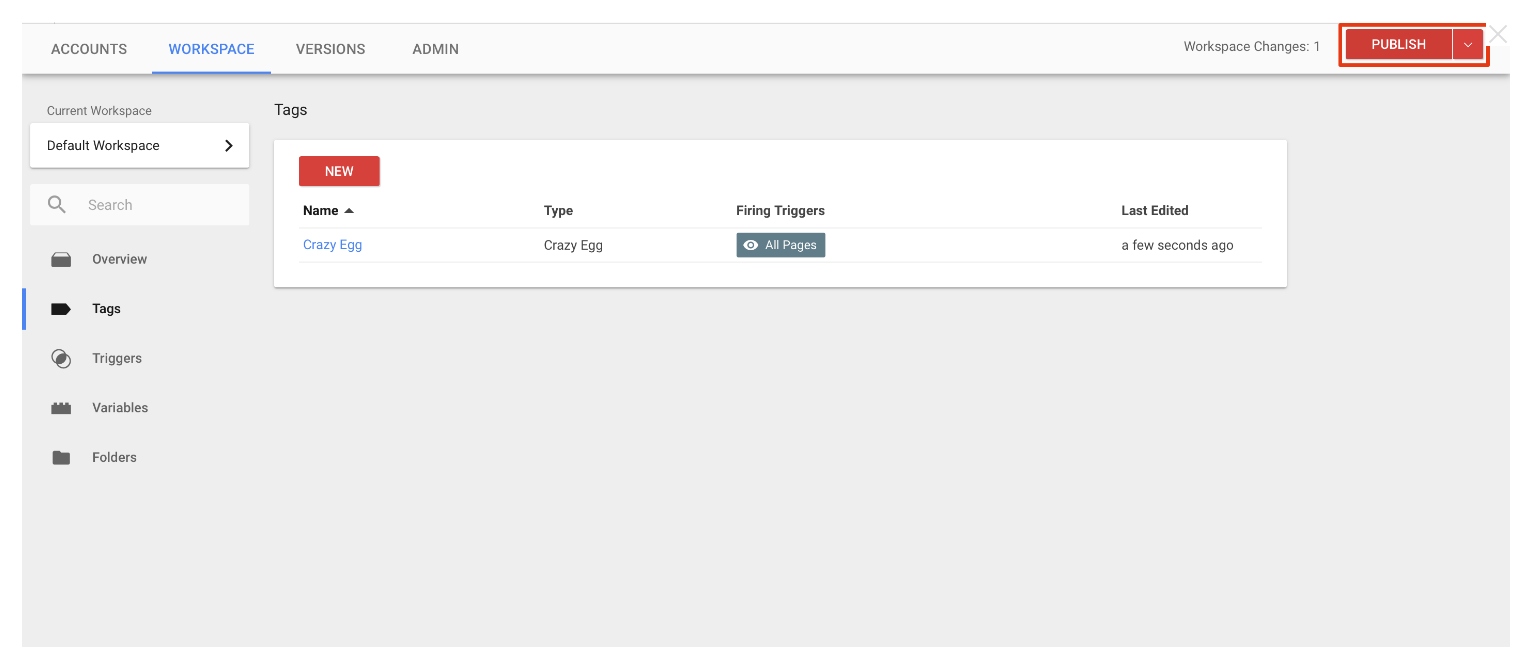Go to Overview in sidebar
This screenshot has width=1517, height=647.
click(120, 260)
